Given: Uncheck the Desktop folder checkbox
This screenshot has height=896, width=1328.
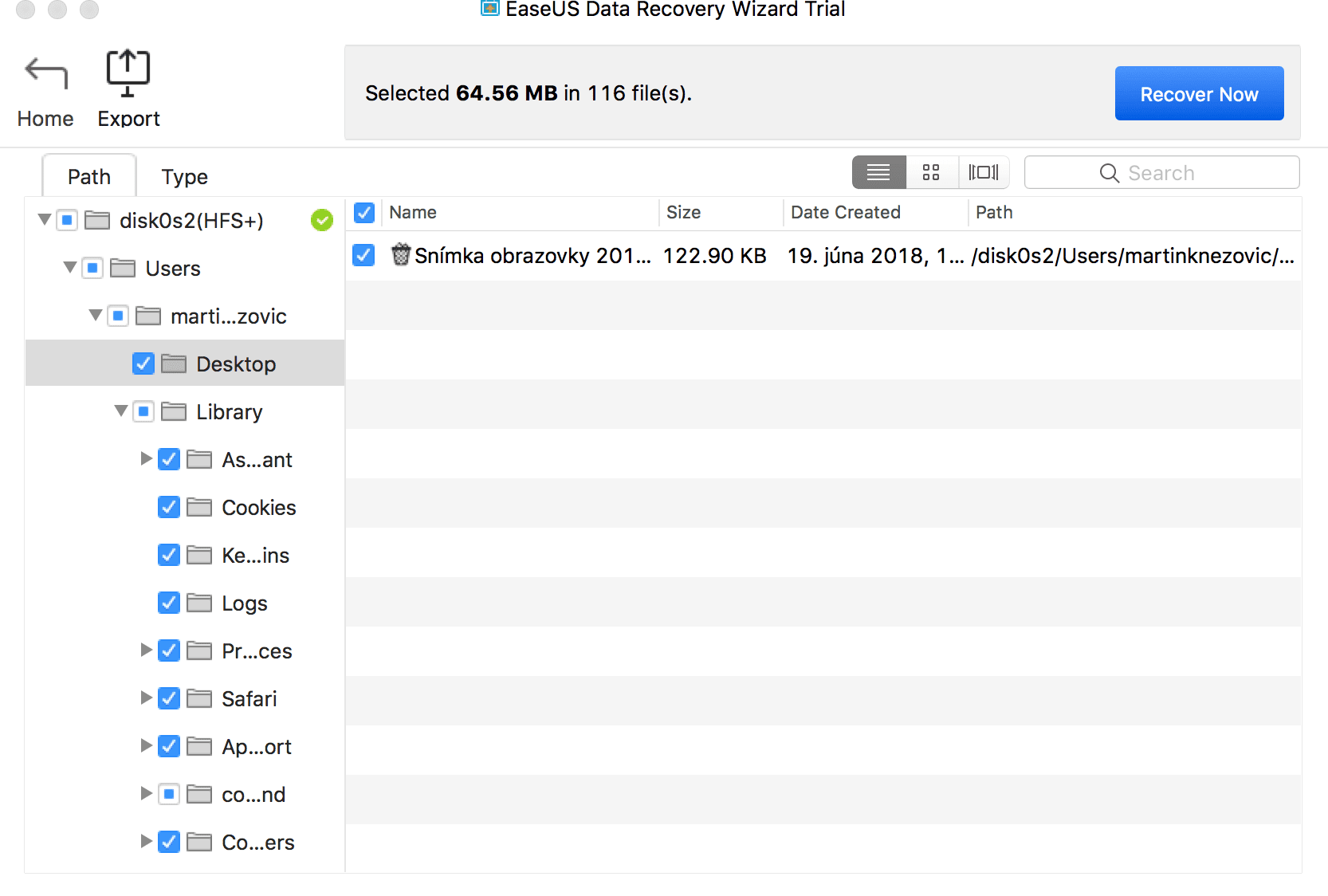Looking at the screenshot, I should 143,364.
